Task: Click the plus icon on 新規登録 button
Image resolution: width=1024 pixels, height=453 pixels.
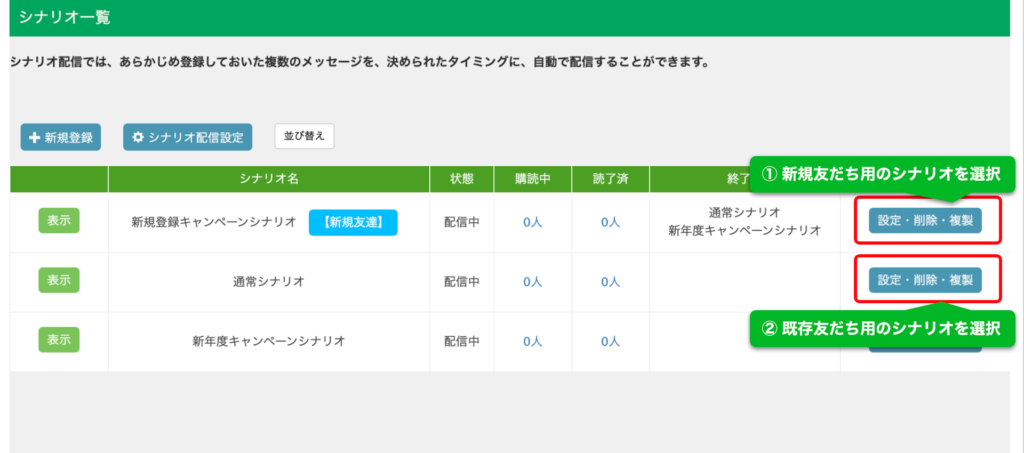Action: coord(34,137)
